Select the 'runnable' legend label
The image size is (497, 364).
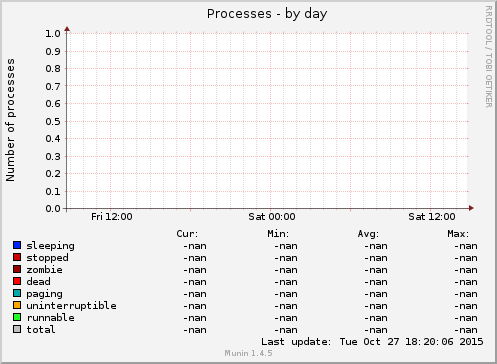50,318
